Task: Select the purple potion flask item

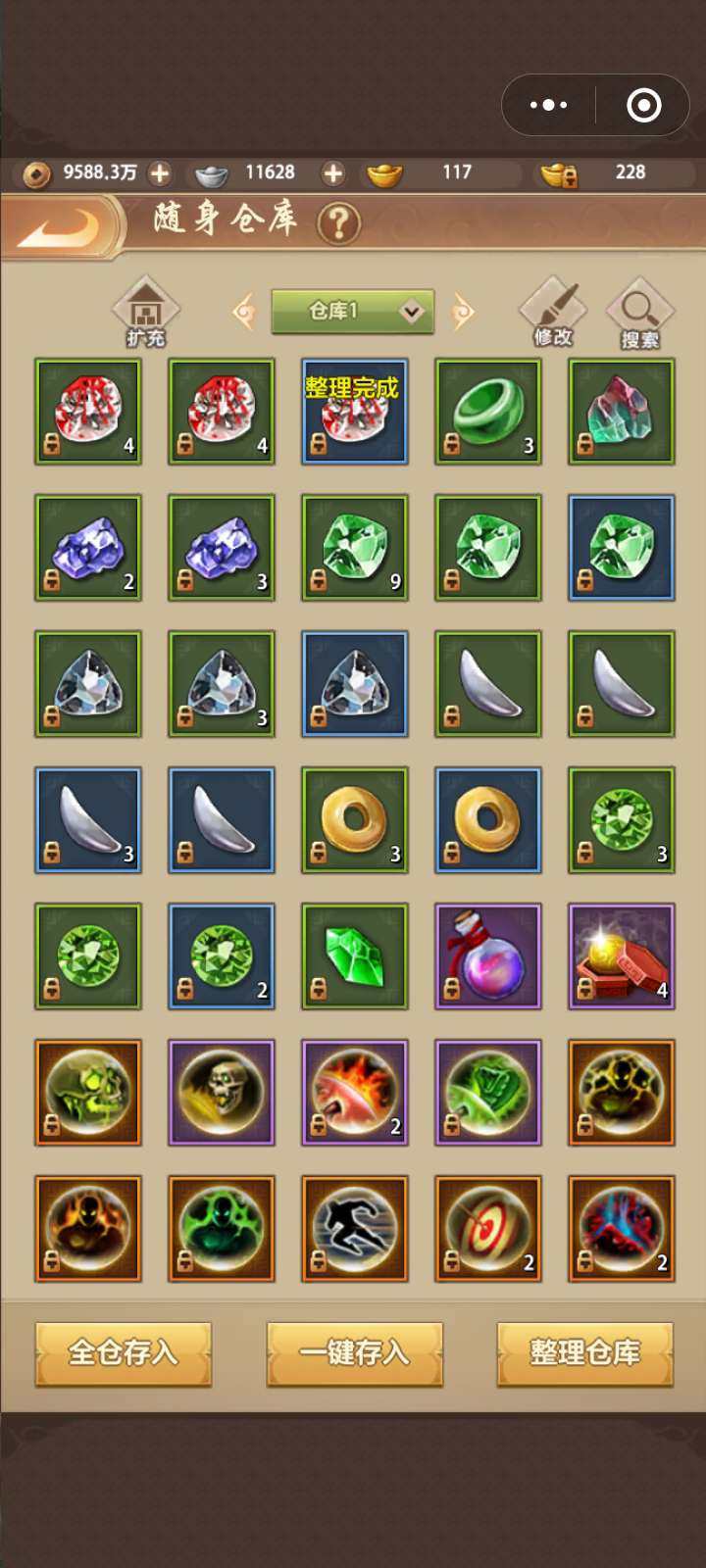Action: pos(488,956)
